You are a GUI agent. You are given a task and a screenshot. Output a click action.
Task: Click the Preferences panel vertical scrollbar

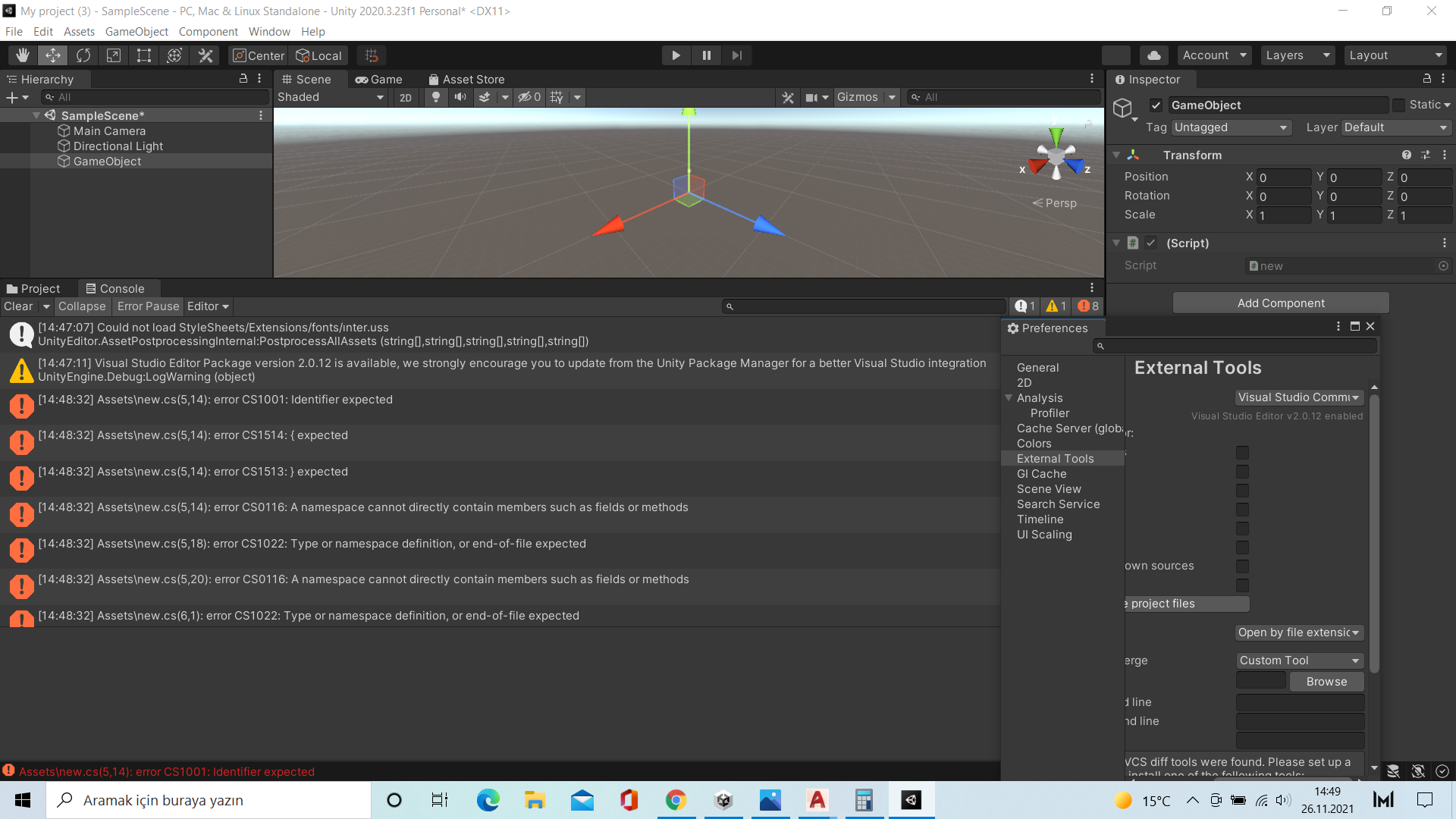coord(1374,531)
